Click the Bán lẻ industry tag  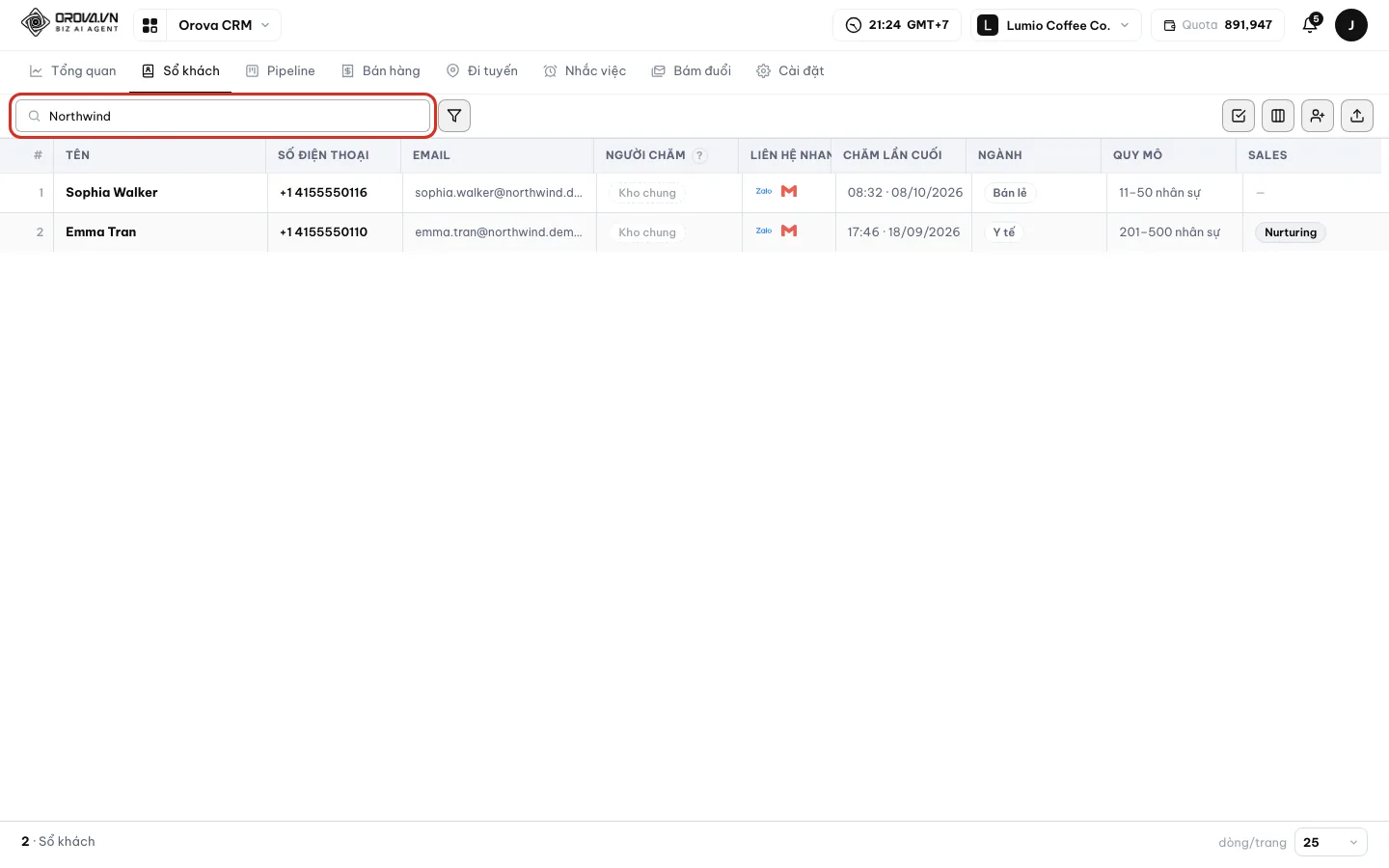click(1010, 193)
